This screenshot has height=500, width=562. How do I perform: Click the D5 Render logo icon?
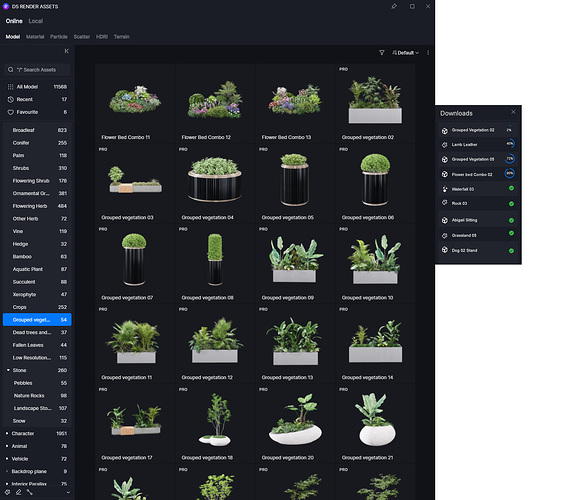[x=6, y=6]
